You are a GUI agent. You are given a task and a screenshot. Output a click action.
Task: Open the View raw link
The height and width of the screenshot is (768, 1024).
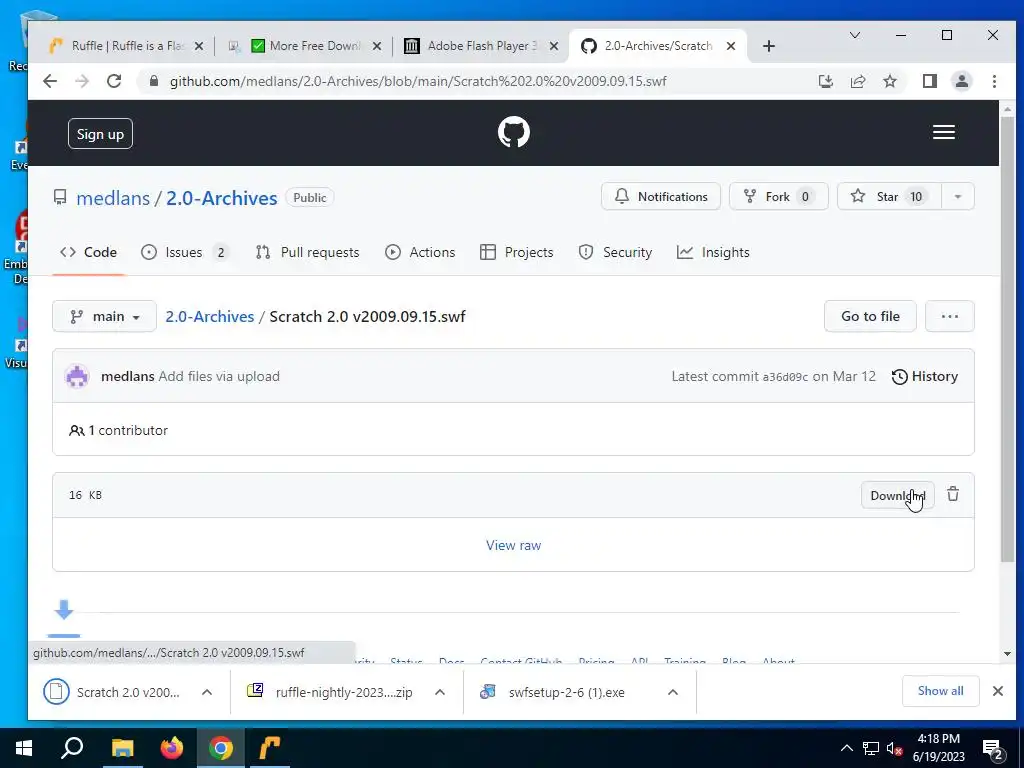pyautogui.click(x=513, y=545)
